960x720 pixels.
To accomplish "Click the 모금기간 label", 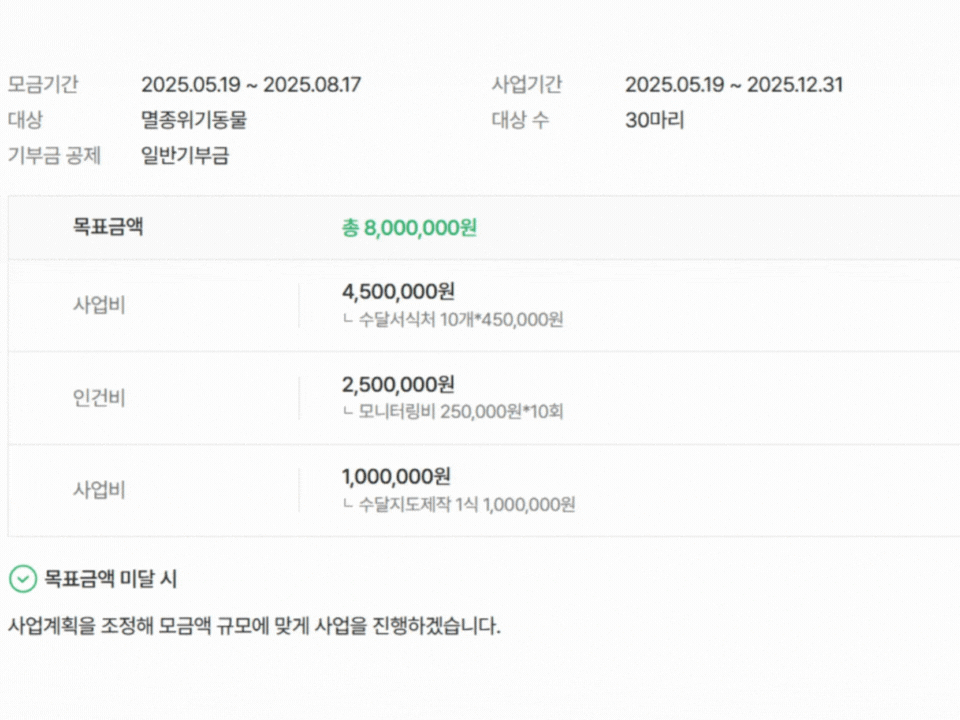I will (x=43, y=85).
